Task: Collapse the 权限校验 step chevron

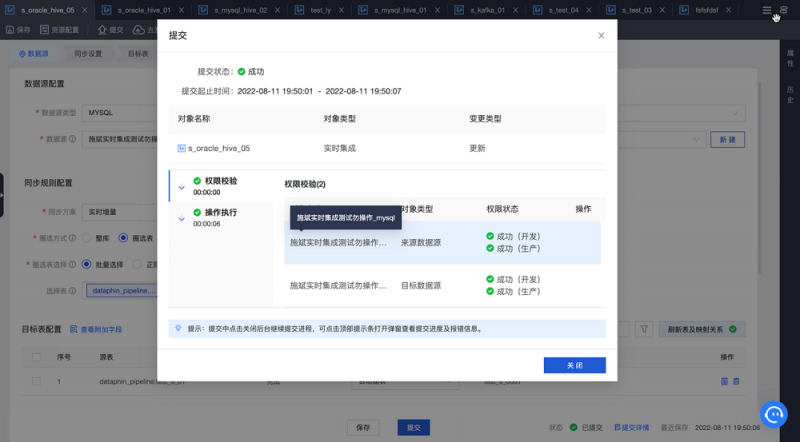Action: pyautogui.click(x=181, y=186)
